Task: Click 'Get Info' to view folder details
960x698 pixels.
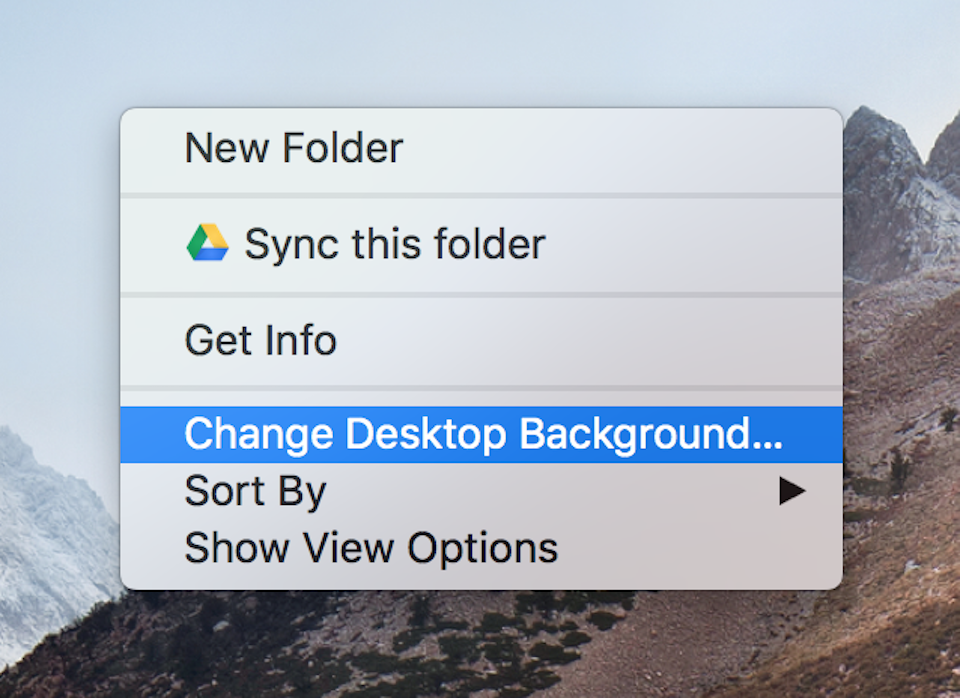Action: (x=260, y=340)
